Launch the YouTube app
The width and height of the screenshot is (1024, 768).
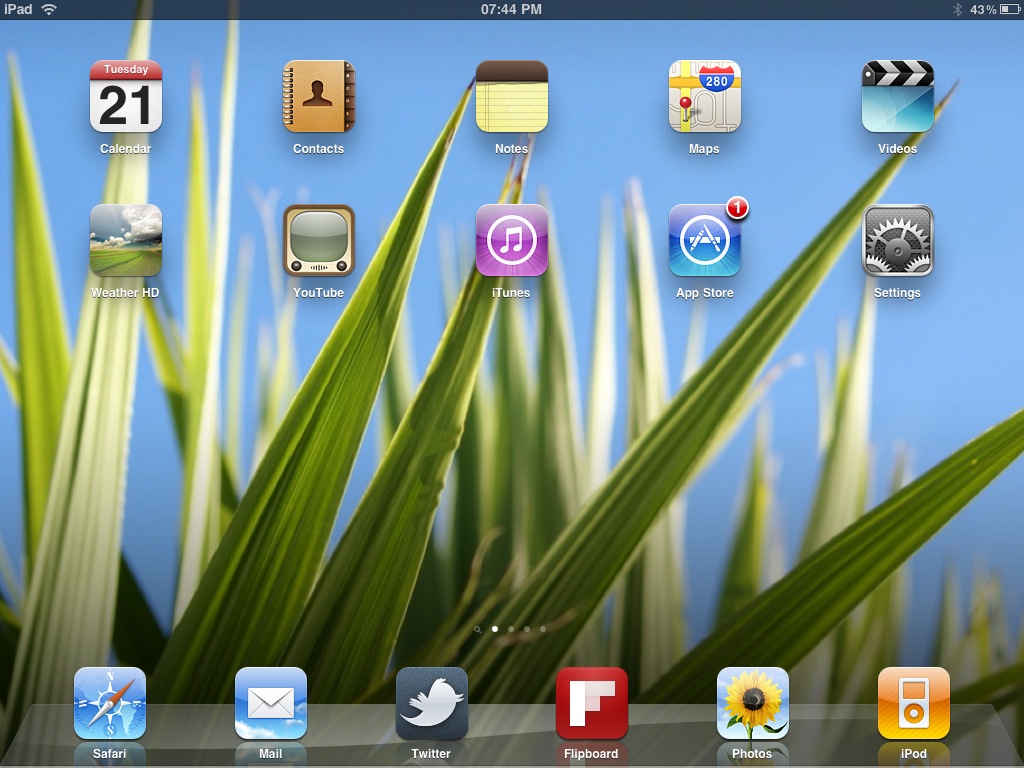[319, 240]
